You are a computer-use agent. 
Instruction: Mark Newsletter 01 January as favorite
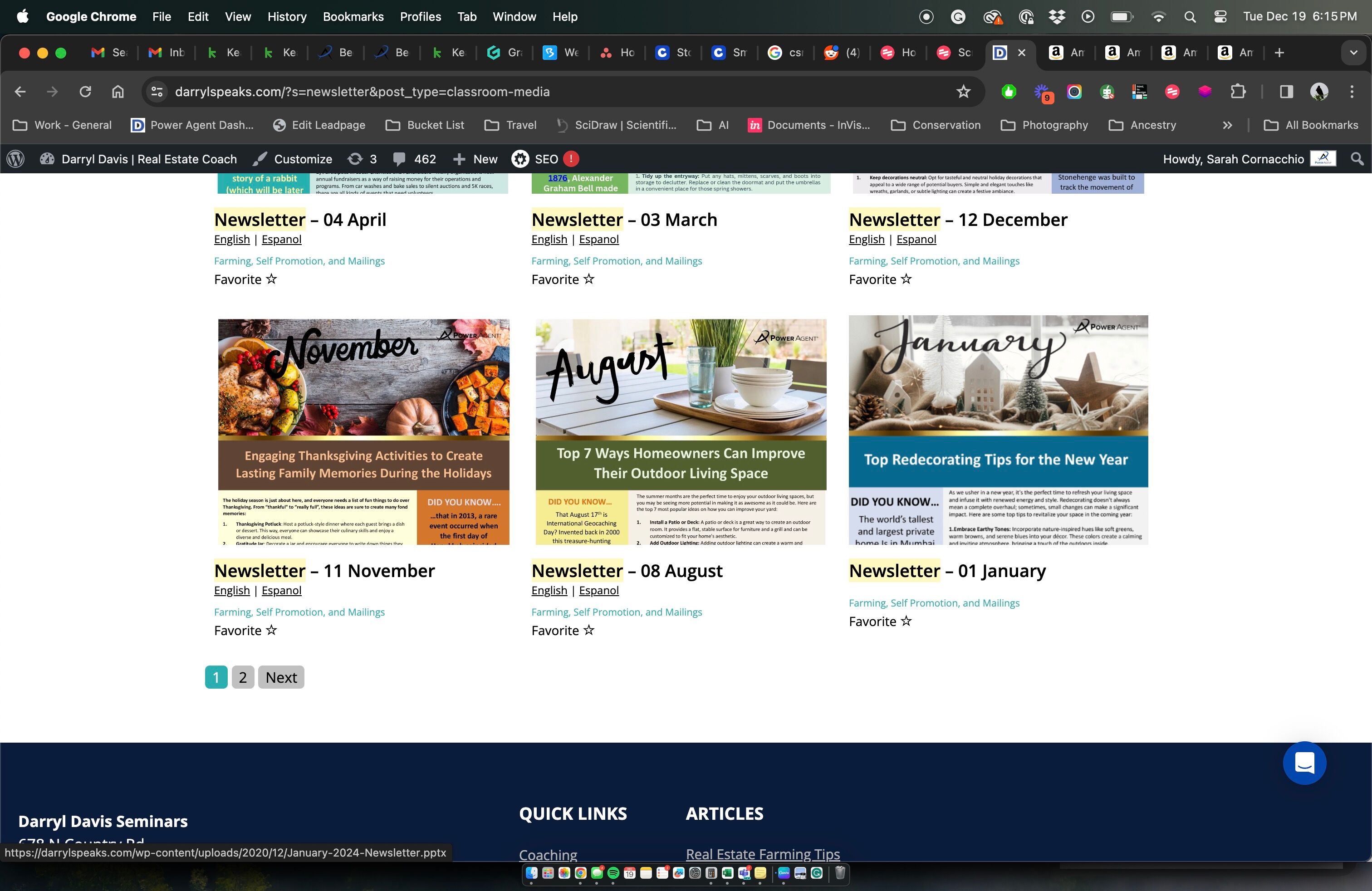[906, 621]
